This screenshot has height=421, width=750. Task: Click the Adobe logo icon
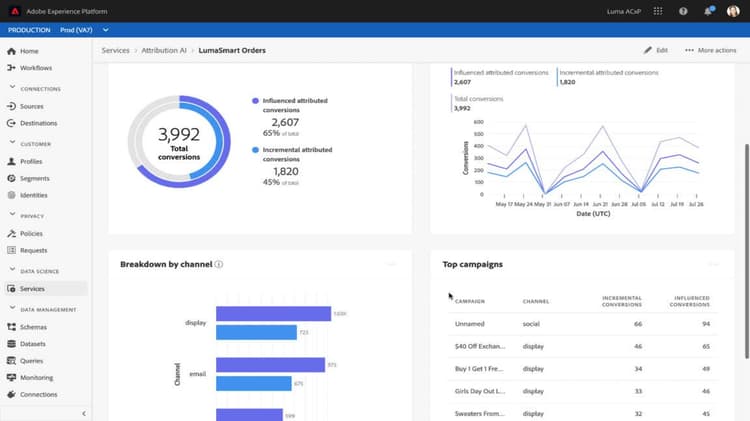pos(14,11)
